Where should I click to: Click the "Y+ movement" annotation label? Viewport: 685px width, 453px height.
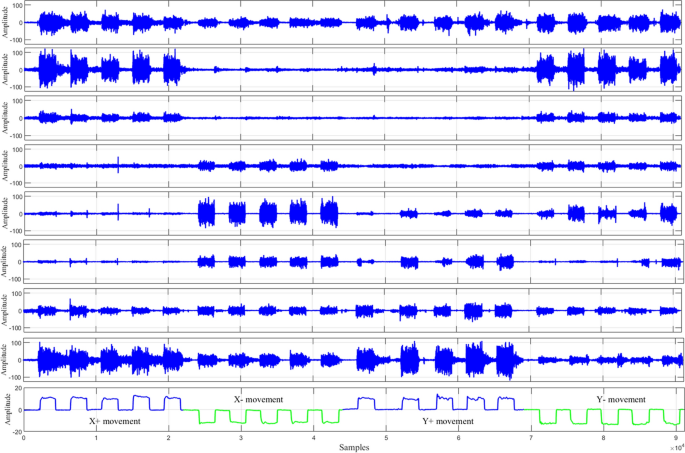coord(448,422)
